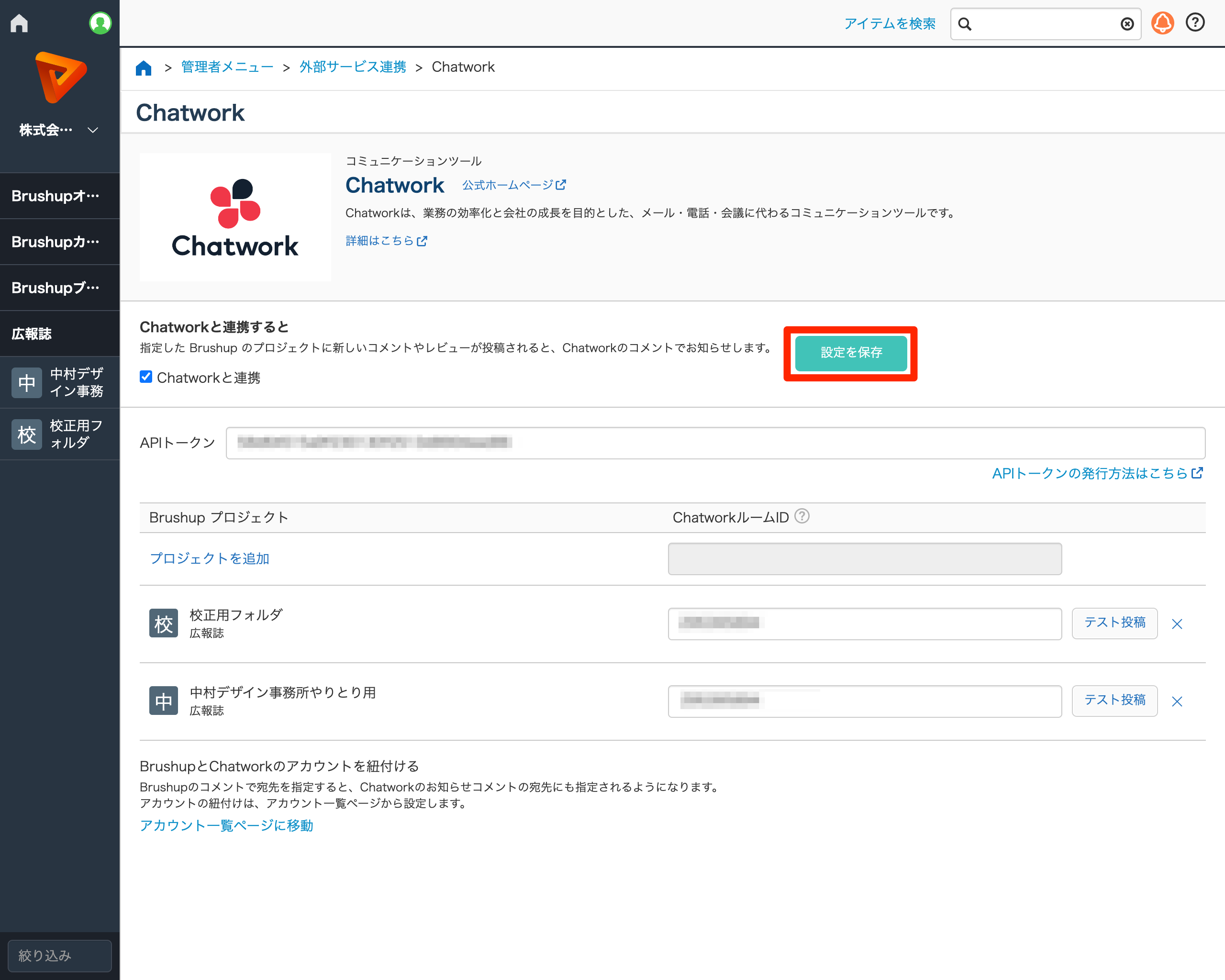Open 中村デザイン事務 project in sidebar
Viewport: 1225px width, 980px height.
[60, 382]
